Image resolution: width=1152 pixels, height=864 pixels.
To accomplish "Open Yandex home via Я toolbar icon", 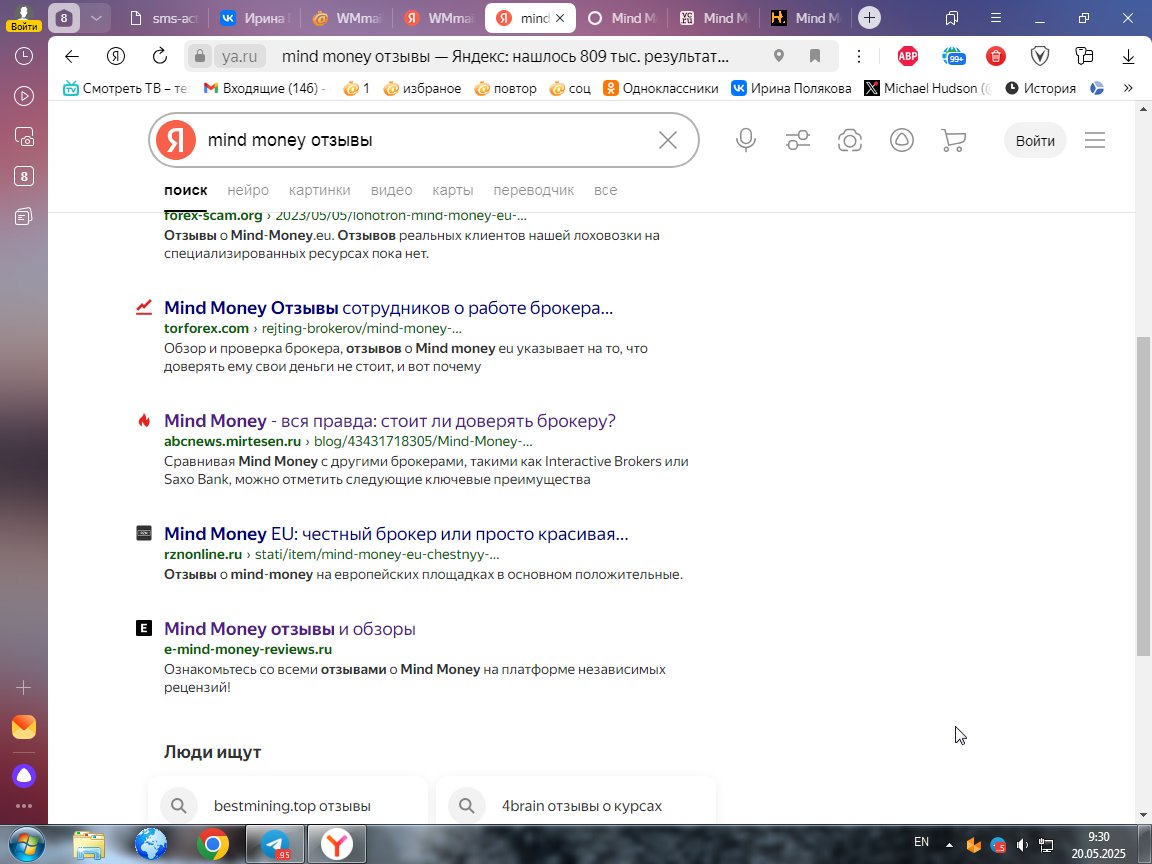I will point(115,56).
